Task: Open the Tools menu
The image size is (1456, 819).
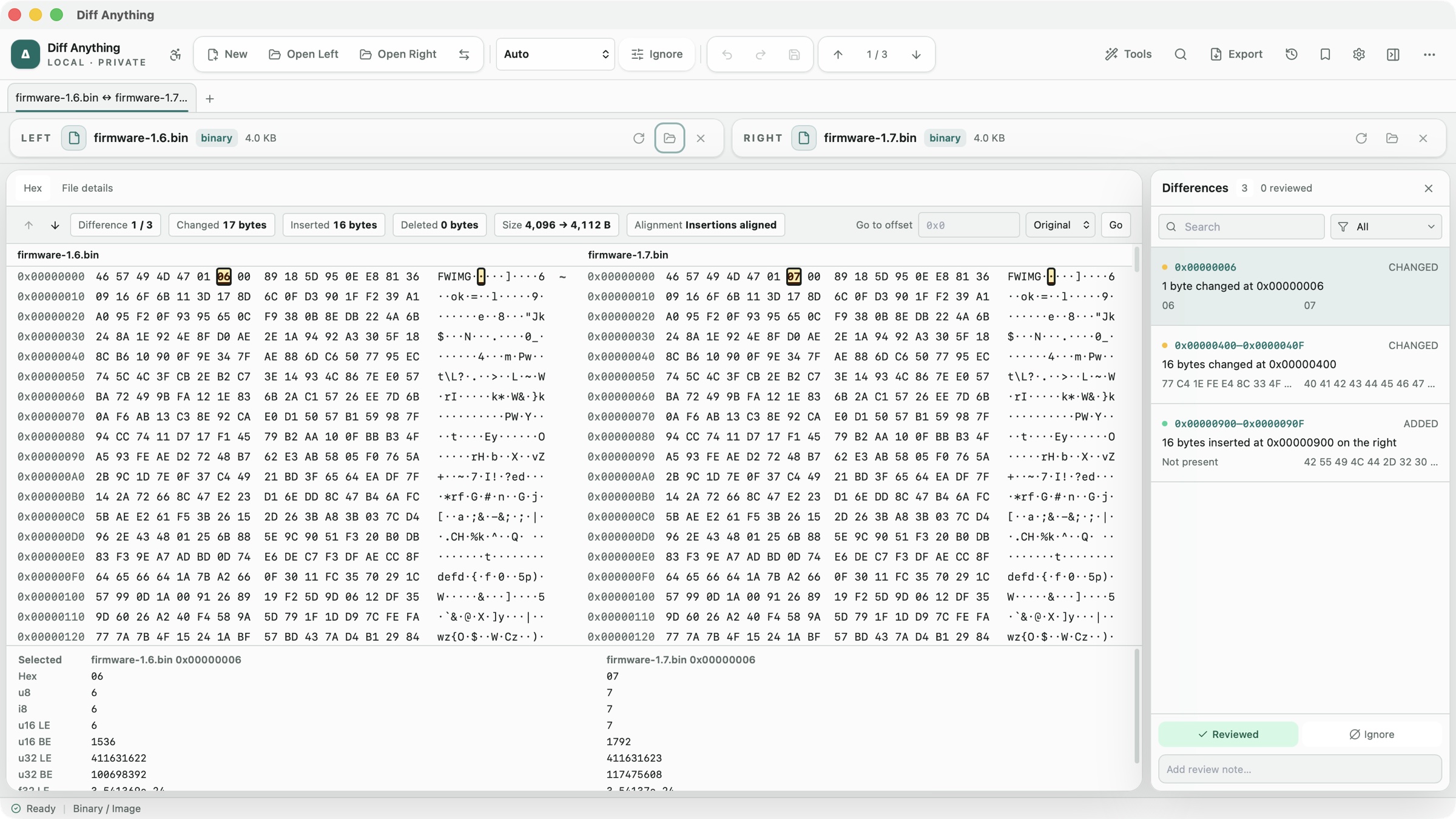Action: coord(1128,55)
